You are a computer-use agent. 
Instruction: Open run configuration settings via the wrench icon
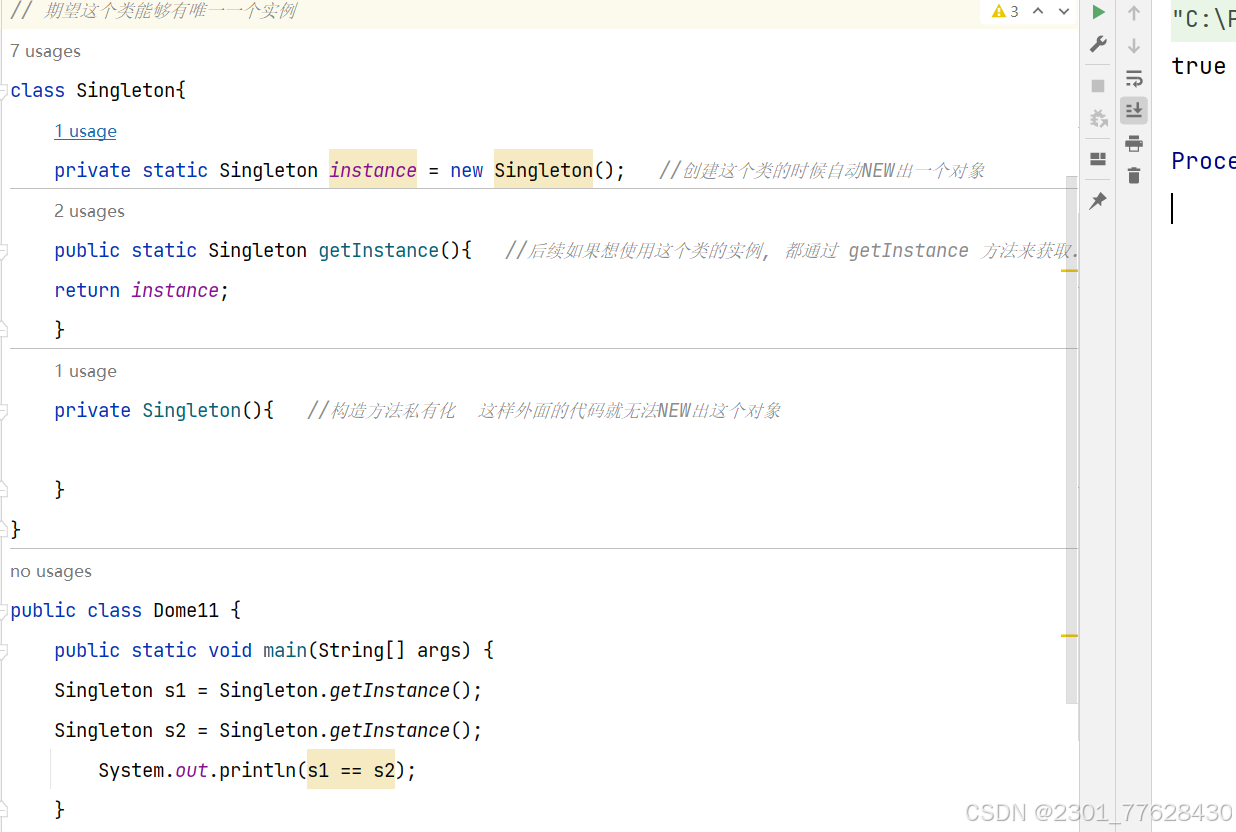pyautogui.click(x=1097, y=44)
